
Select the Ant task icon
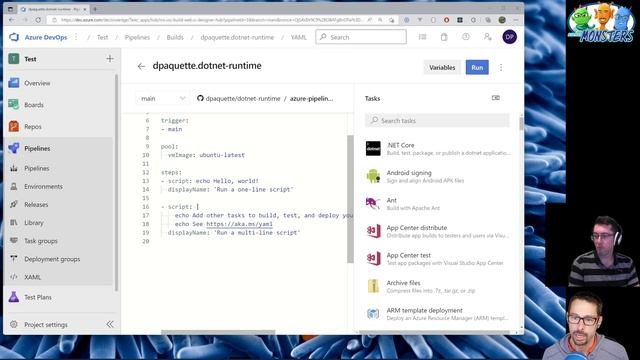[x=373, y=203]
